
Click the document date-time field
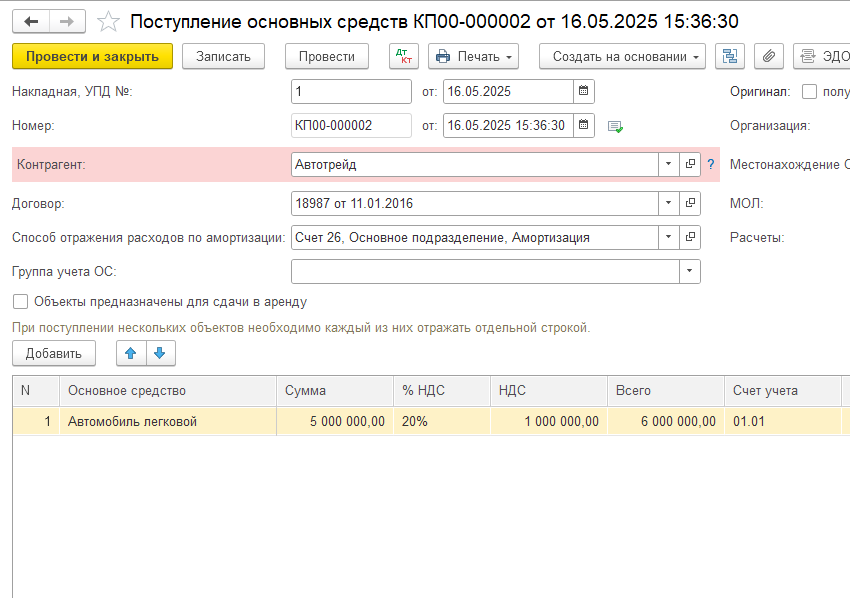(508, 125)
